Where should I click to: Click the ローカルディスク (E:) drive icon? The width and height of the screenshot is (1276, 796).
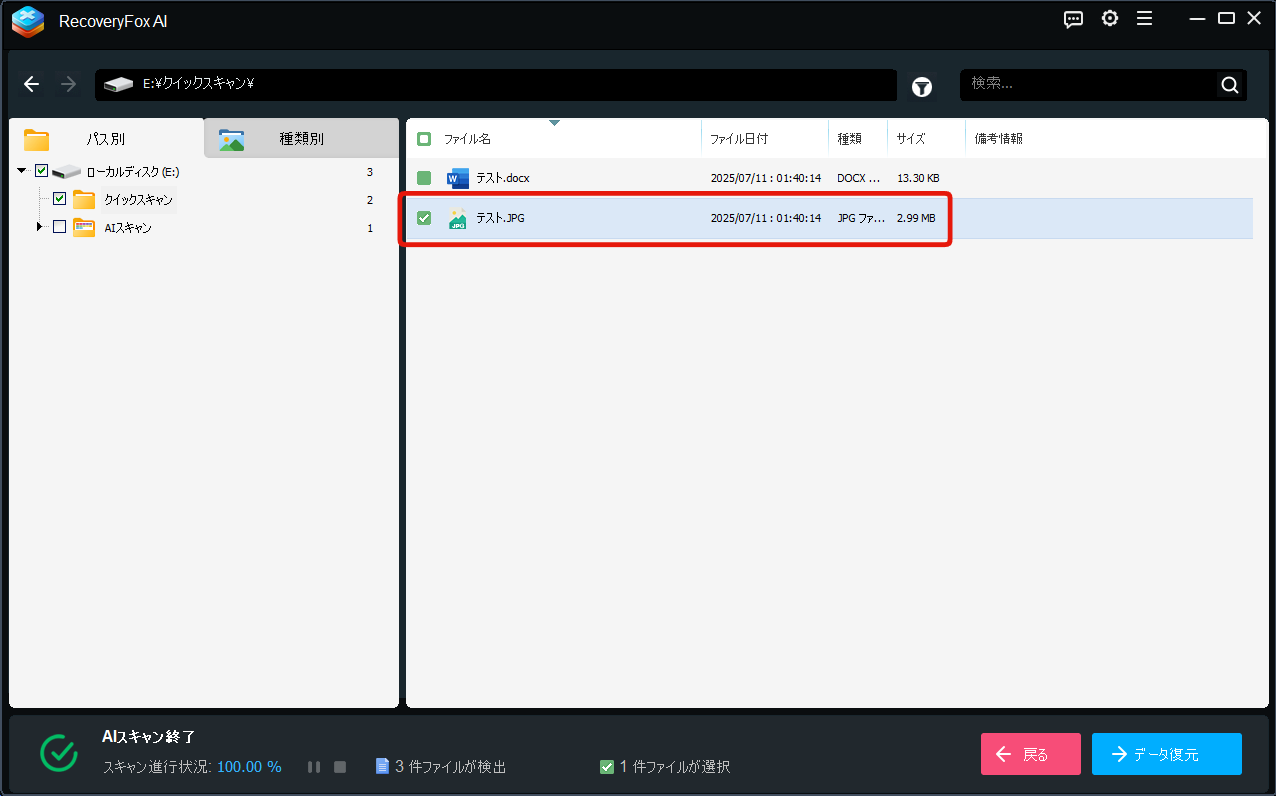coord(66,172)
